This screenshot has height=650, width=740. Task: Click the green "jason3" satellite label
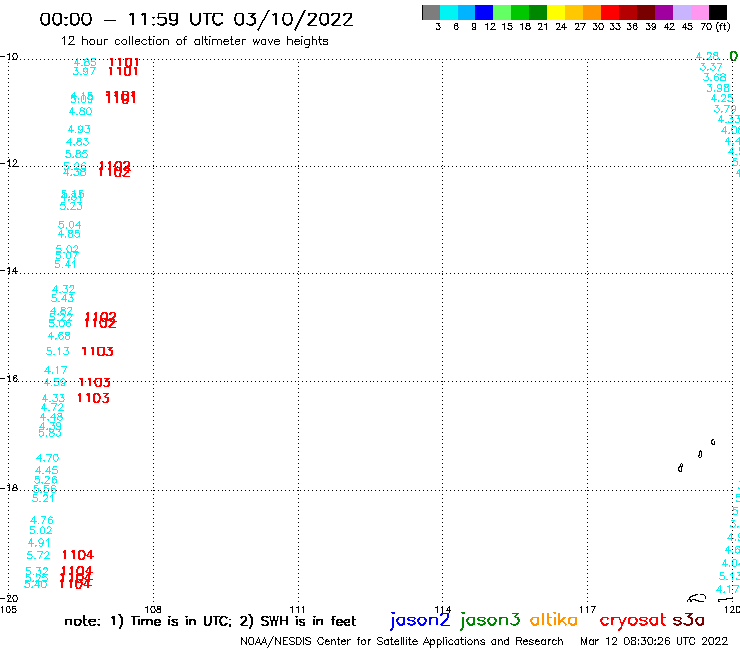[x=490, y=620]
